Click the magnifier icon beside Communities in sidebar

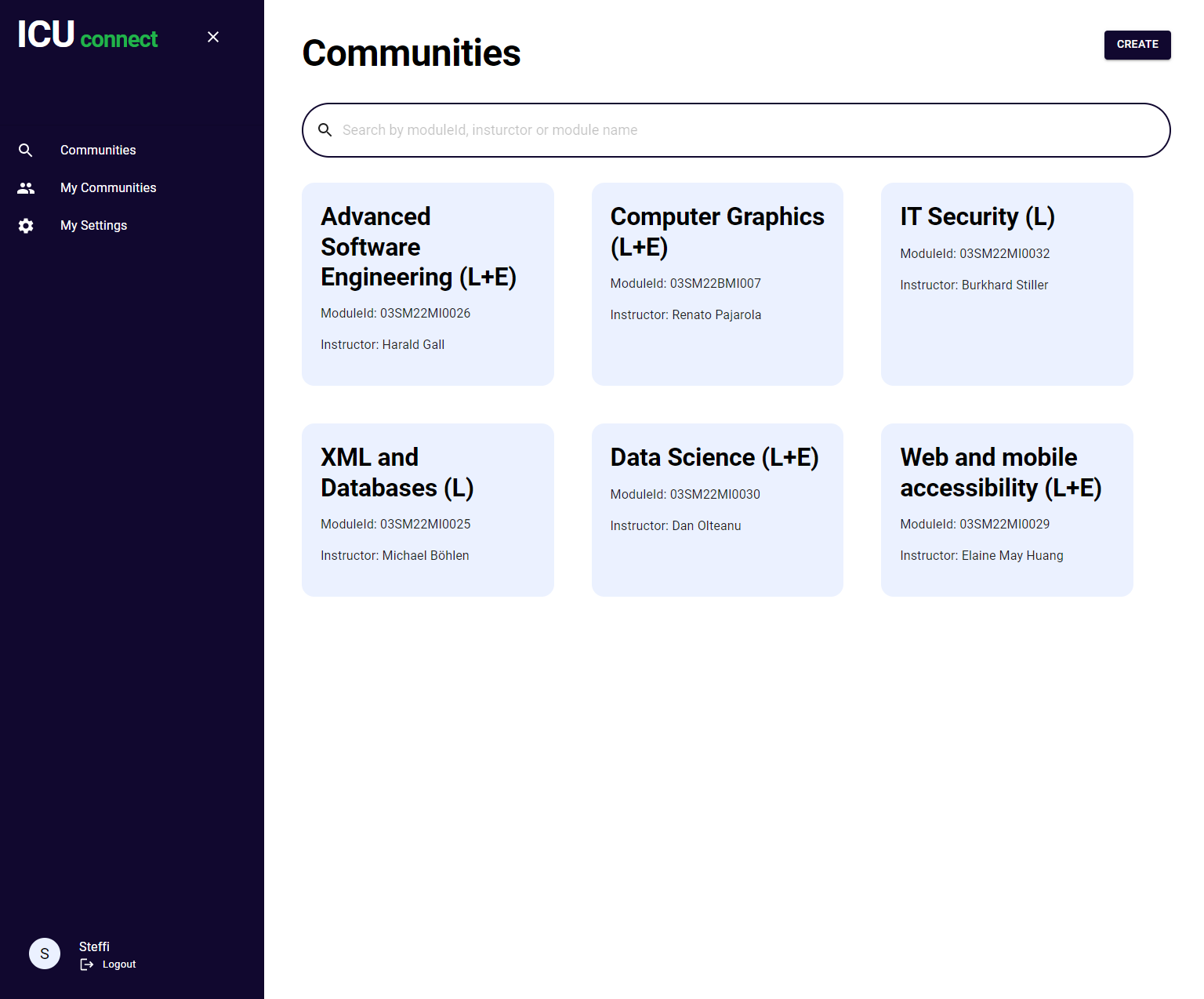coord(26,150)
